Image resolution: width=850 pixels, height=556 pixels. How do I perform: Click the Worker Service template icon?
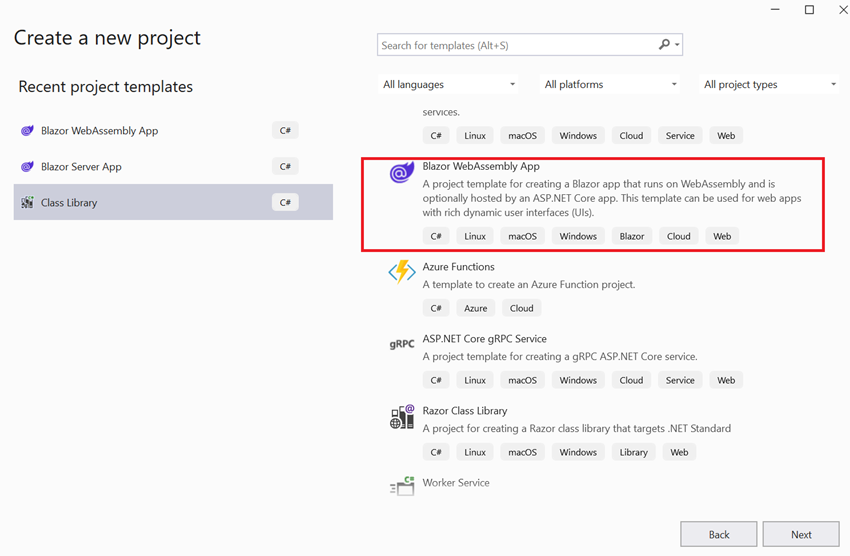402,486
